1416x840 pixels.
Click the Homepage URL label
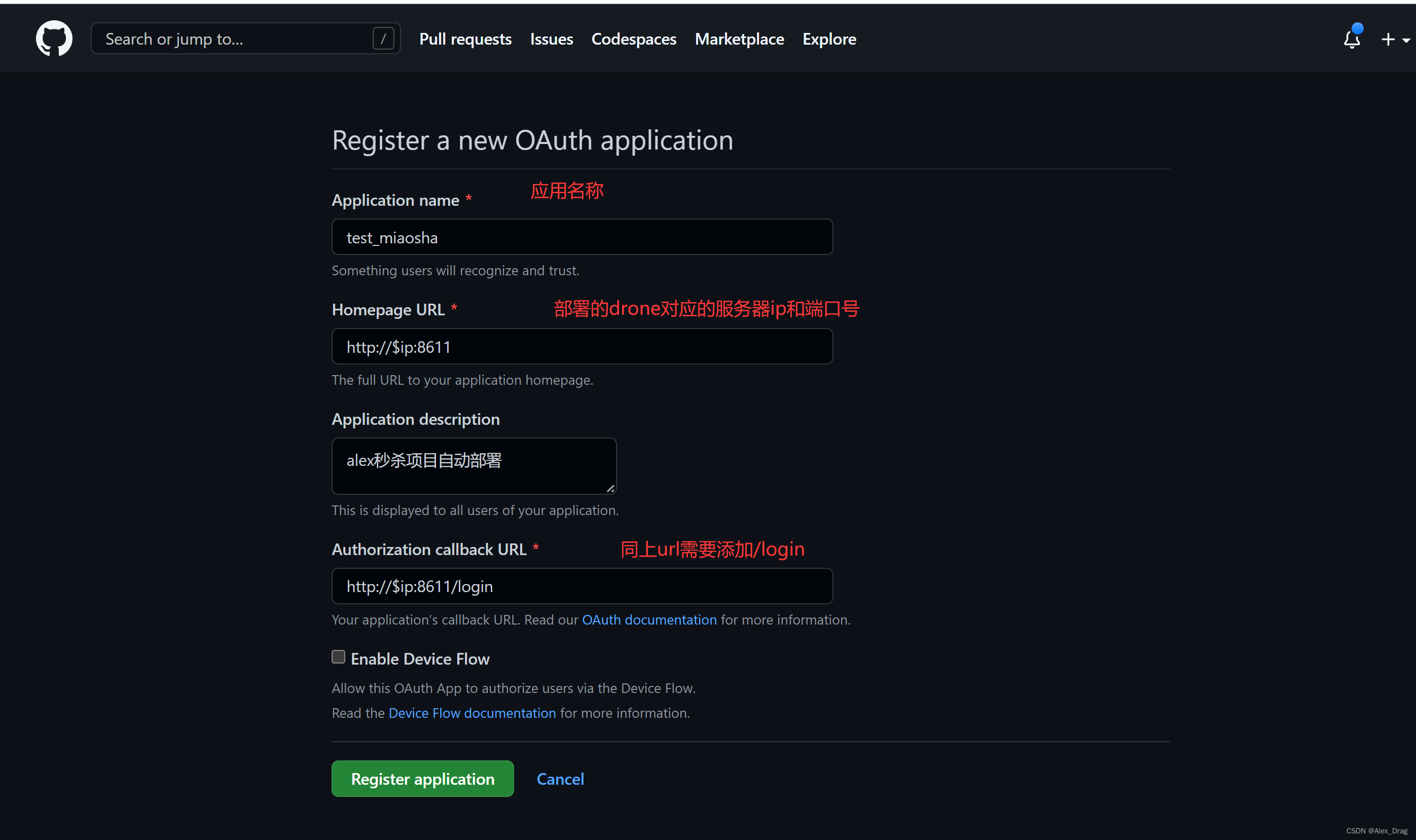[x=388, y=310]
